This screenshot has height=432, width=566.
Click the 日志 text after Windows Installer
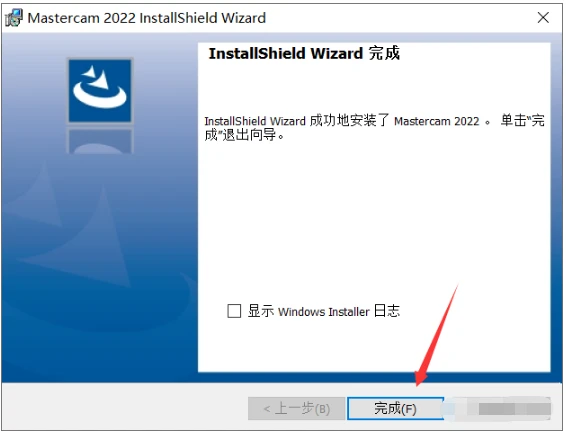point(387,311)
